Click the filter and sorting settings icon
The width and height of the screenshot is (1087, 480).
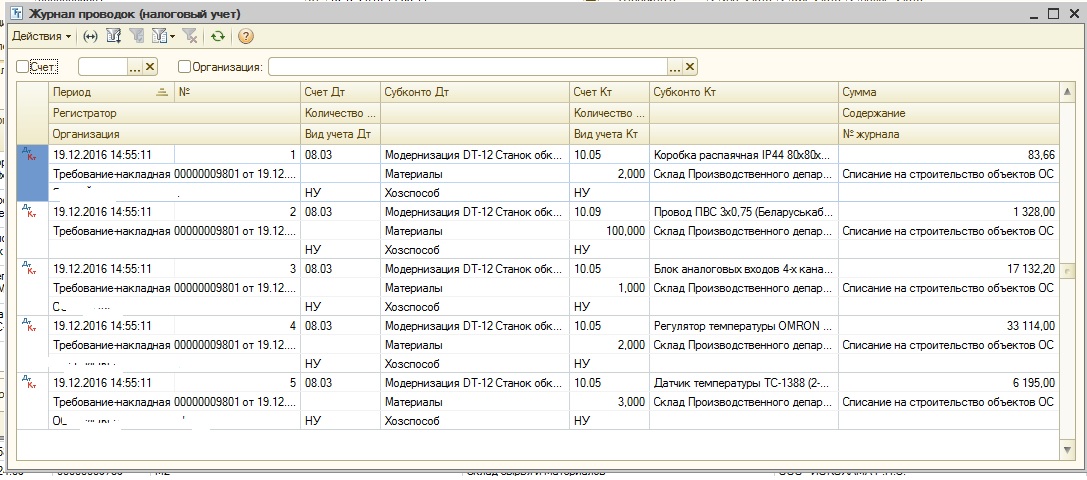113,36
